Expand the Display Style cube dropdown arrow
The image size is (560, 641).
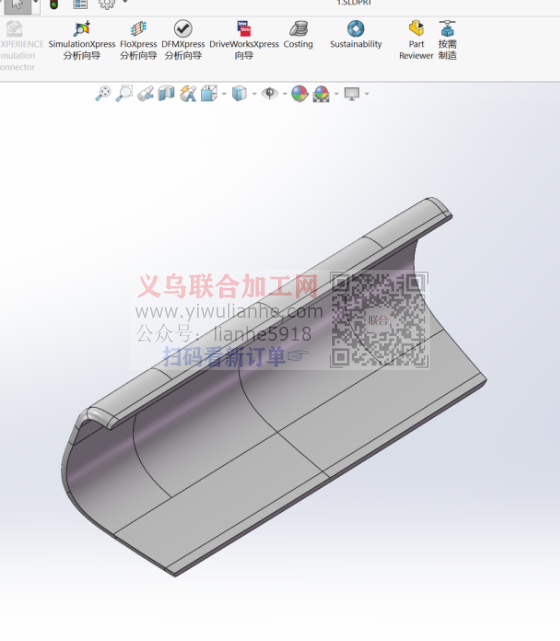pos(254,94)
